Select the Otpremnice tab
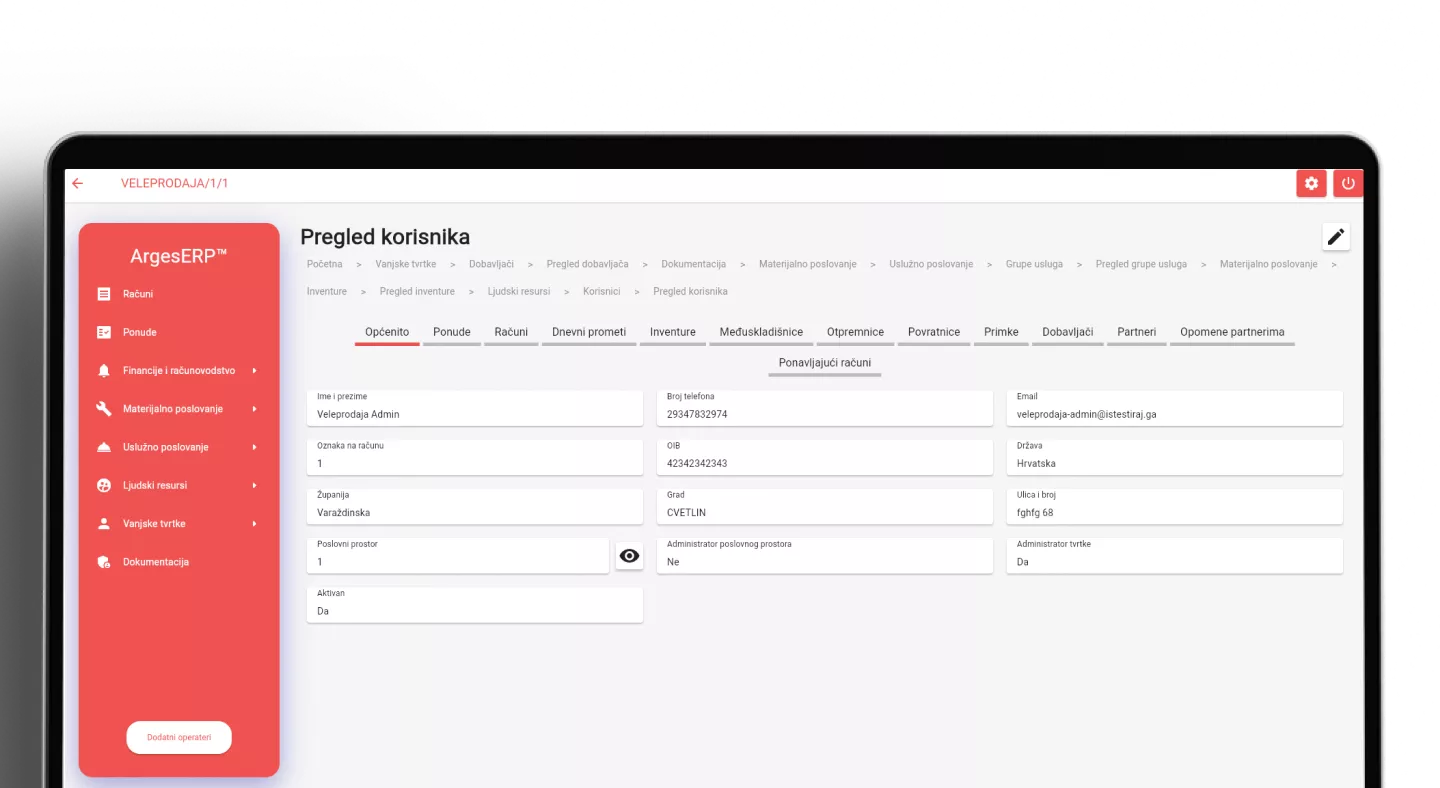1440x788 pixels. pos(855,332)
